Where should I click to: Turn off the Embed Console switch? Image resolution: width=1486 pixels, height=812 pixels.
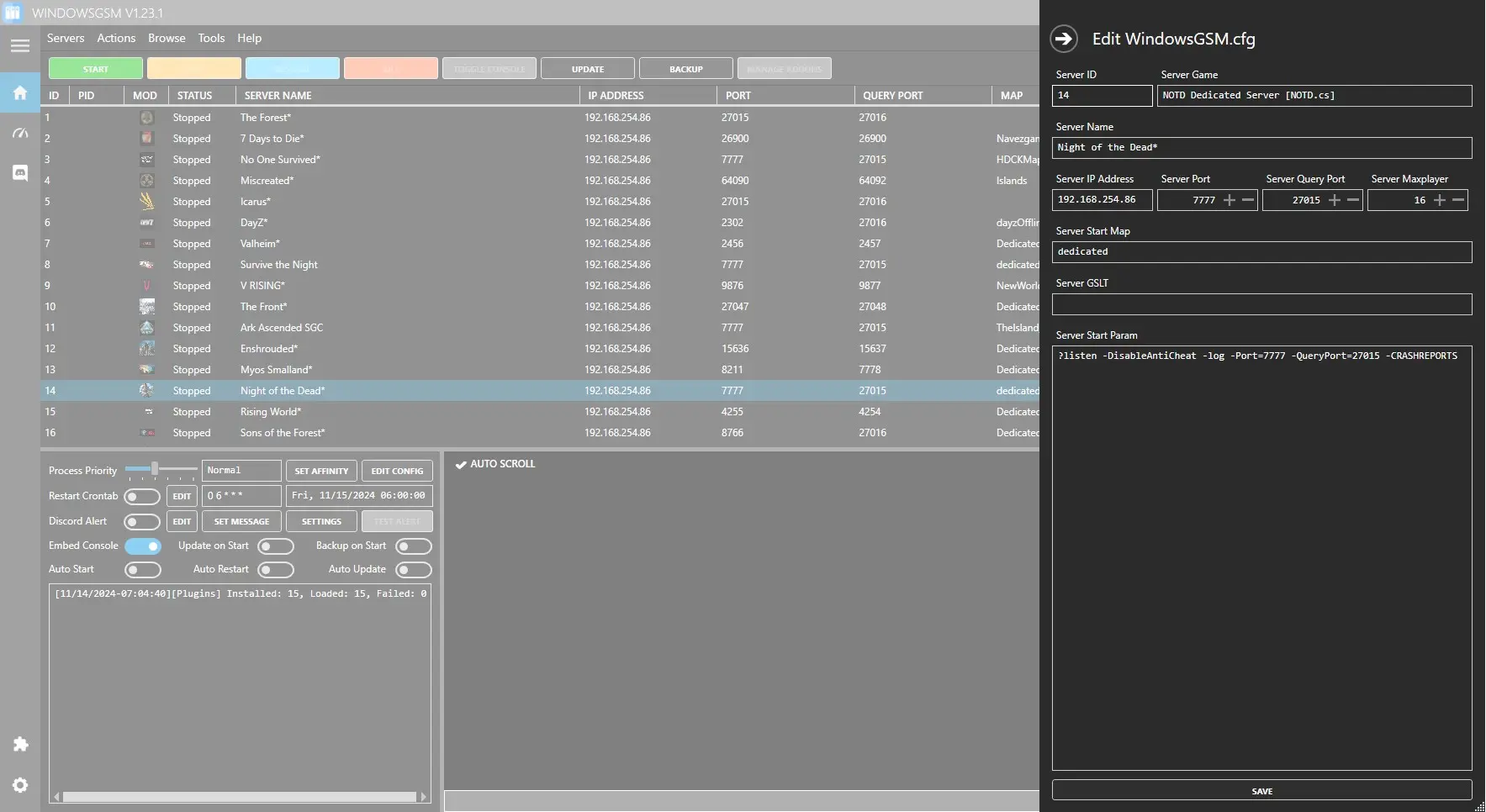tap(142, 546)
